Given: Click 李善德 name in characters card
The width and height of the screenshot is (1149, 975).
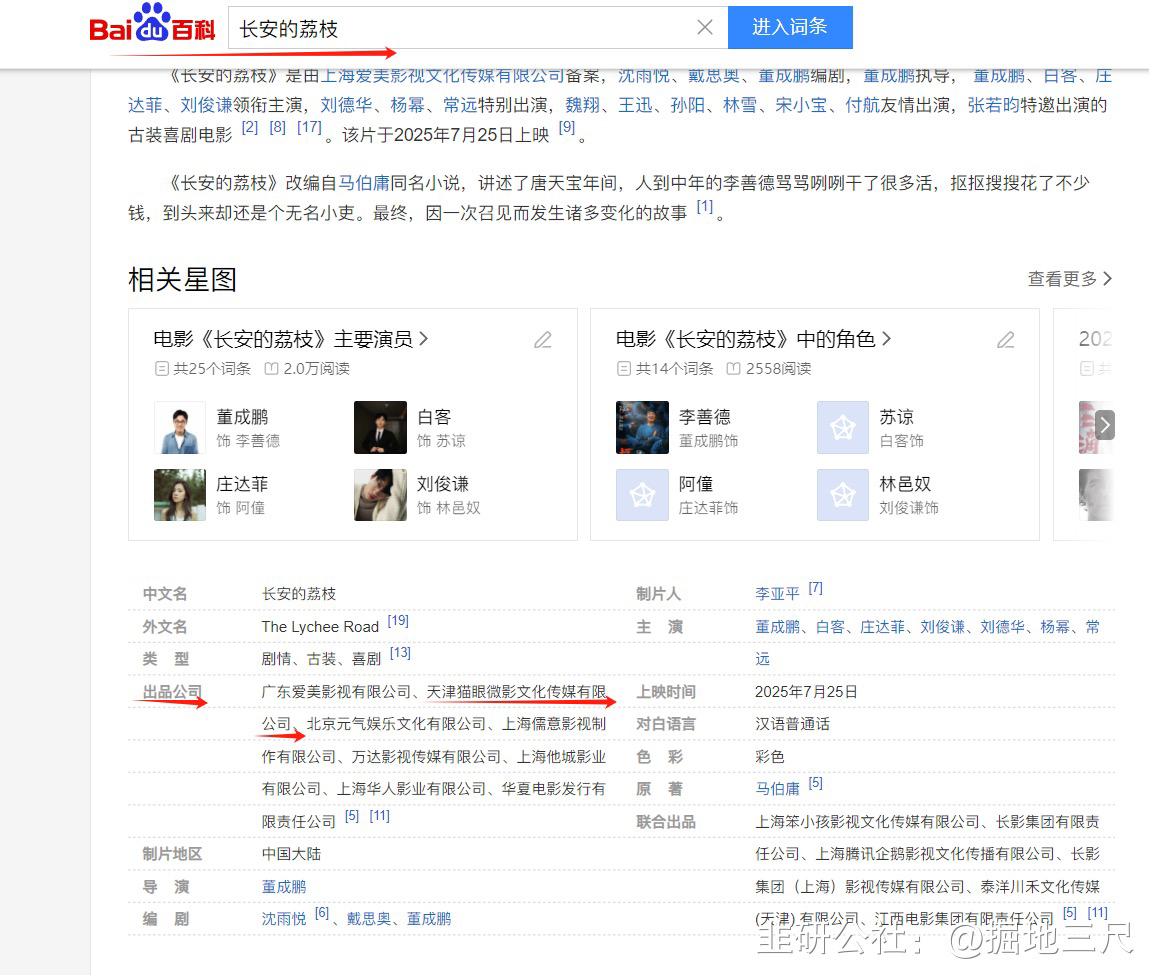Looking at the screenshot, I should (705, 418).
